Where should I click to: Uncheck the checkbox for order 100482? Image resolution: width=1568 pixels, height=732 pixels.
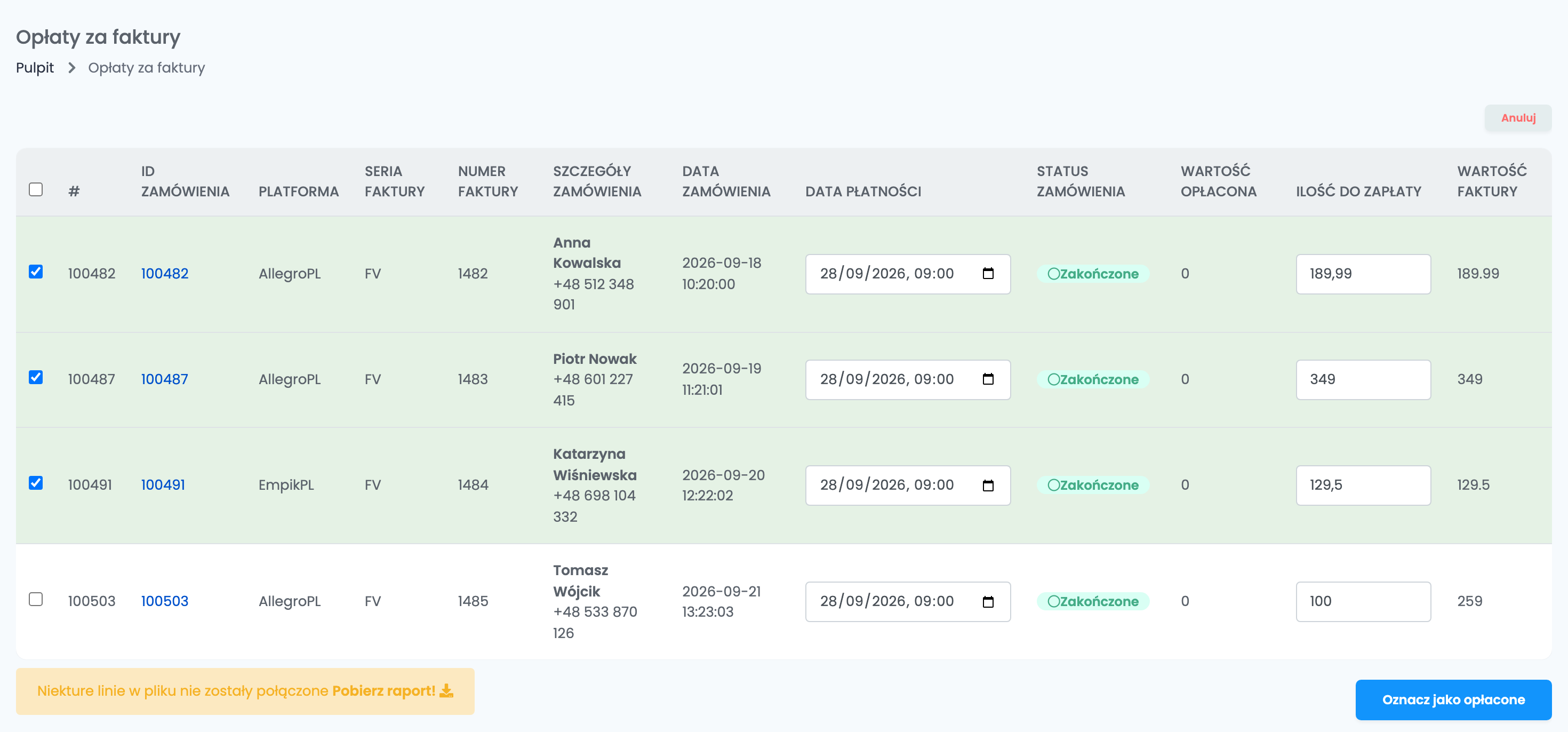point(36,272)
